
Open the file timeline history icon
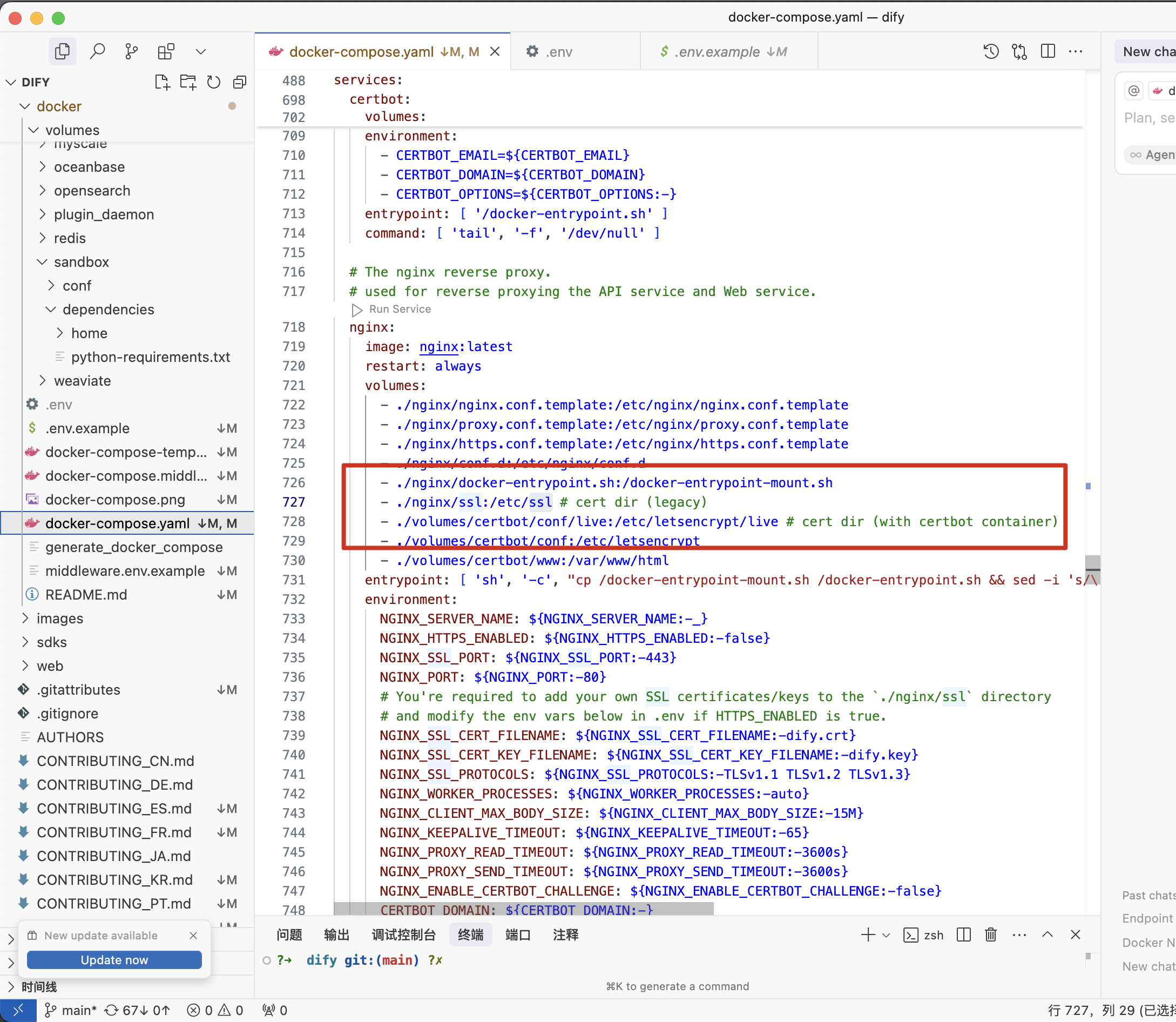[991, 51]
